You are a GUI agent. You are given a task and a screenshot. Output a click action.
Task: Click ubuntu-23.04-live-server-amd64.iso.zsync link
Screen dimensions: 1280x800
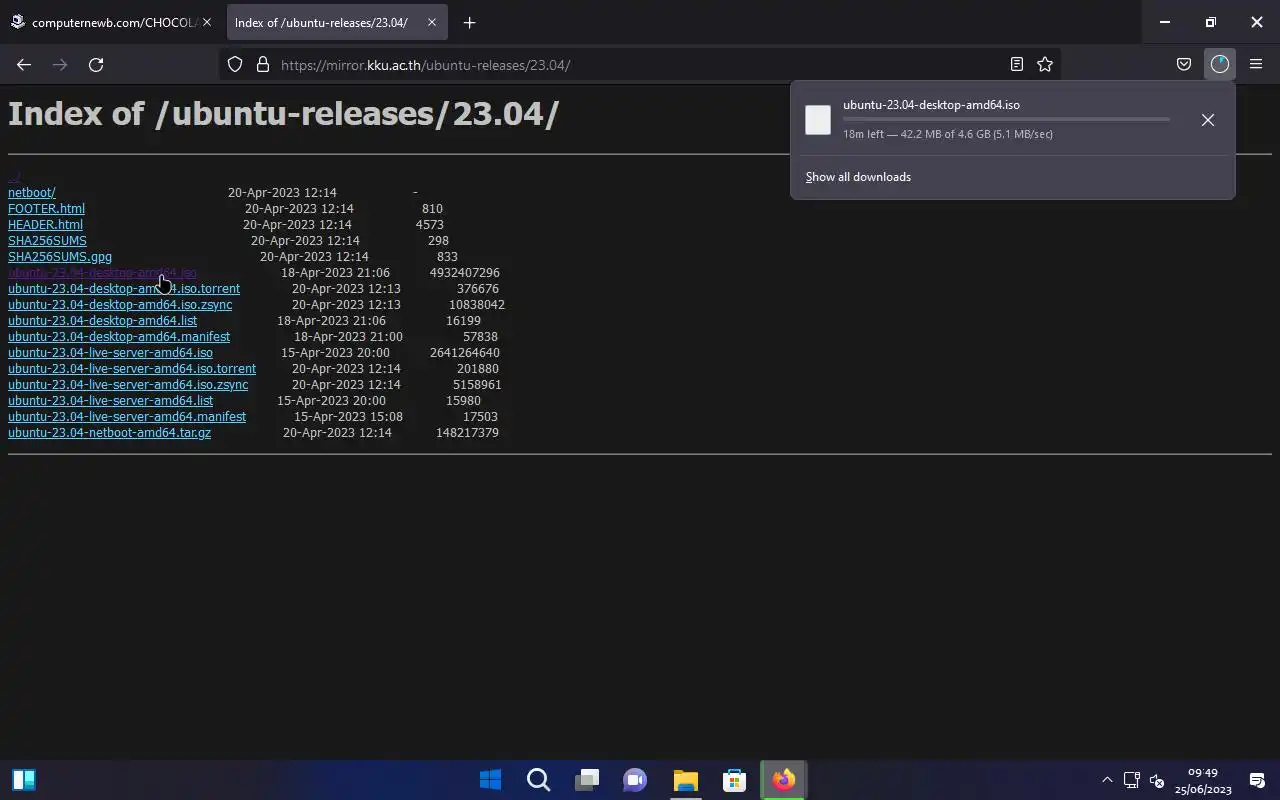click(128, 385)
